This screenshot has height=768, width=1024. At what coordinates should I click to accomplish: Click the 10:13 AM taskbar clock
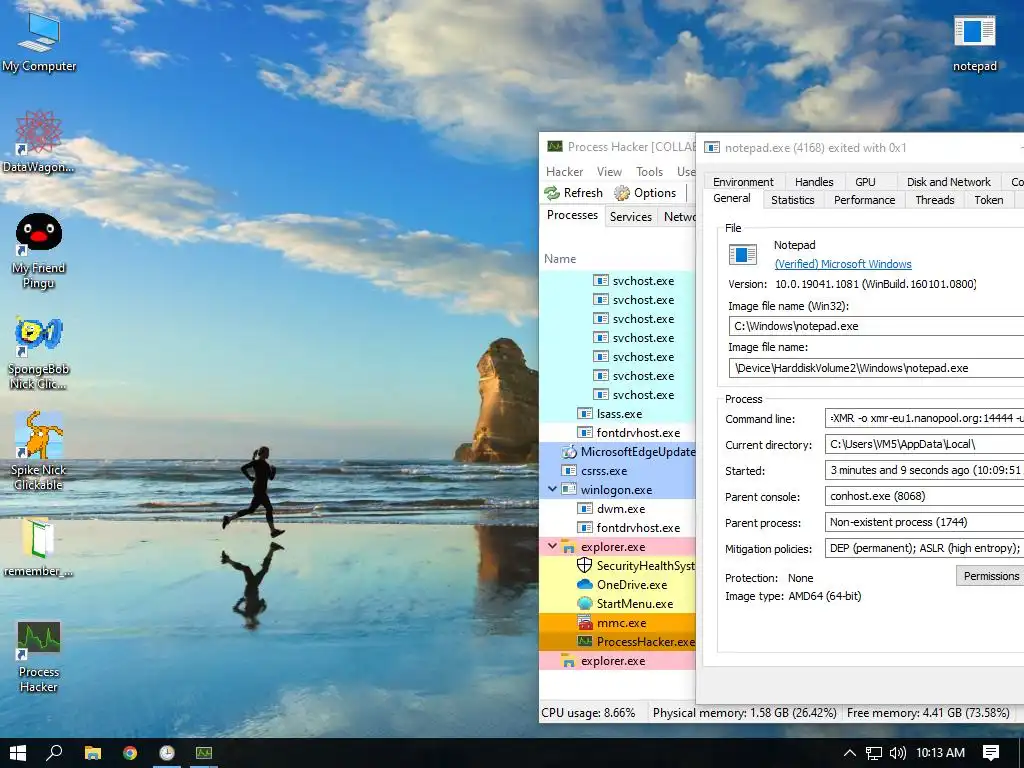(x=940, y=753)
